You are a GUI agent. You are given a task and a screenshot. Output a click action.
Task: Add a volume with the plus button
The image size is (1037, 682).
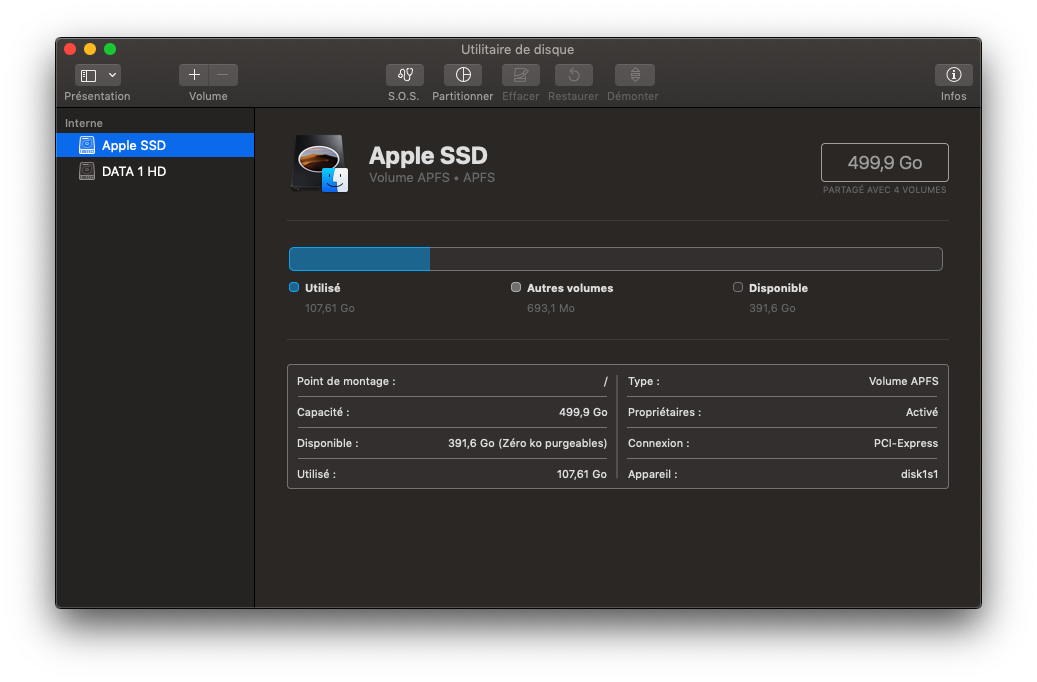coord(194,75)
